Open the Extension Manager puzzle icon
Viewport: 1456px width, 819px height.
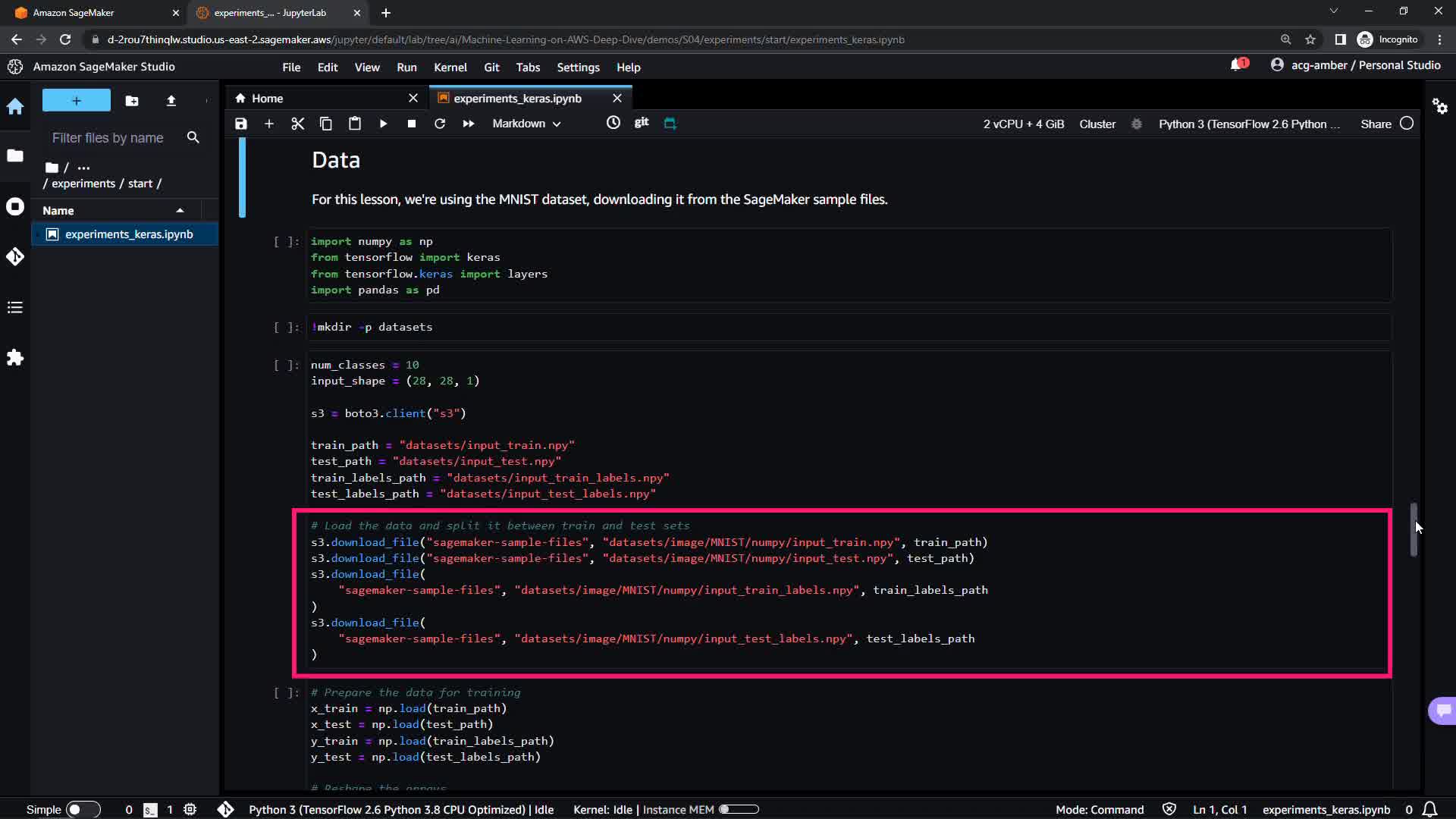[15, 358]
